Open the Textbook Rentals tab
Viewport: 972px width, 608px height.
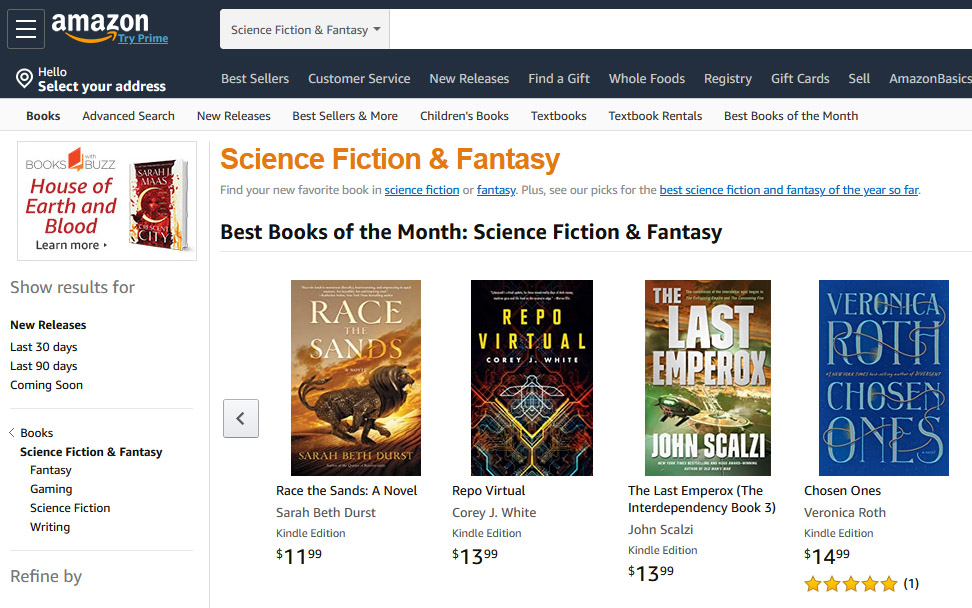[x=655, y=116]
